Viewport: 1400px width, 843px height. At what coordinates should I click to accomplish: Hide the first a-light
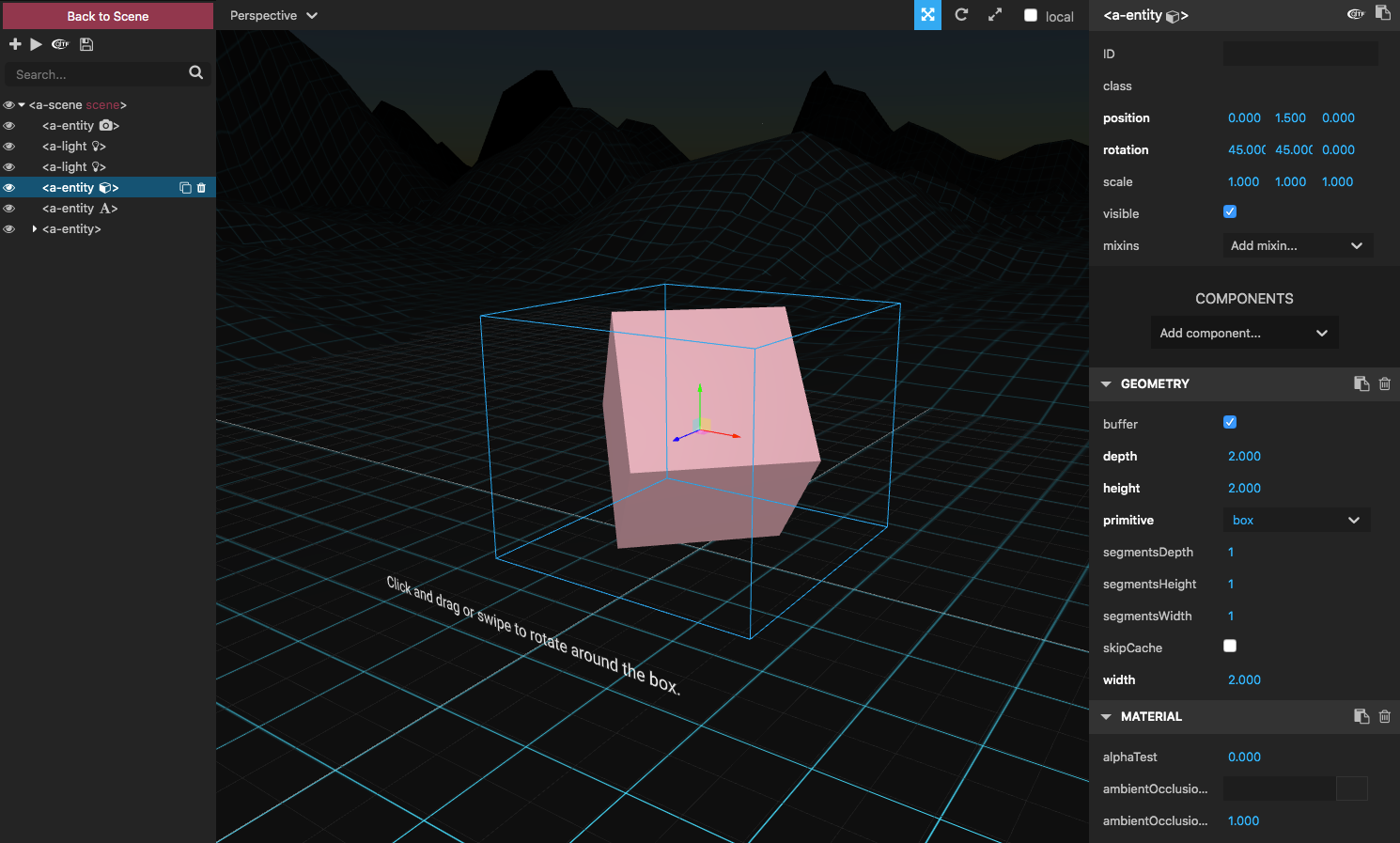pos(8,147)
